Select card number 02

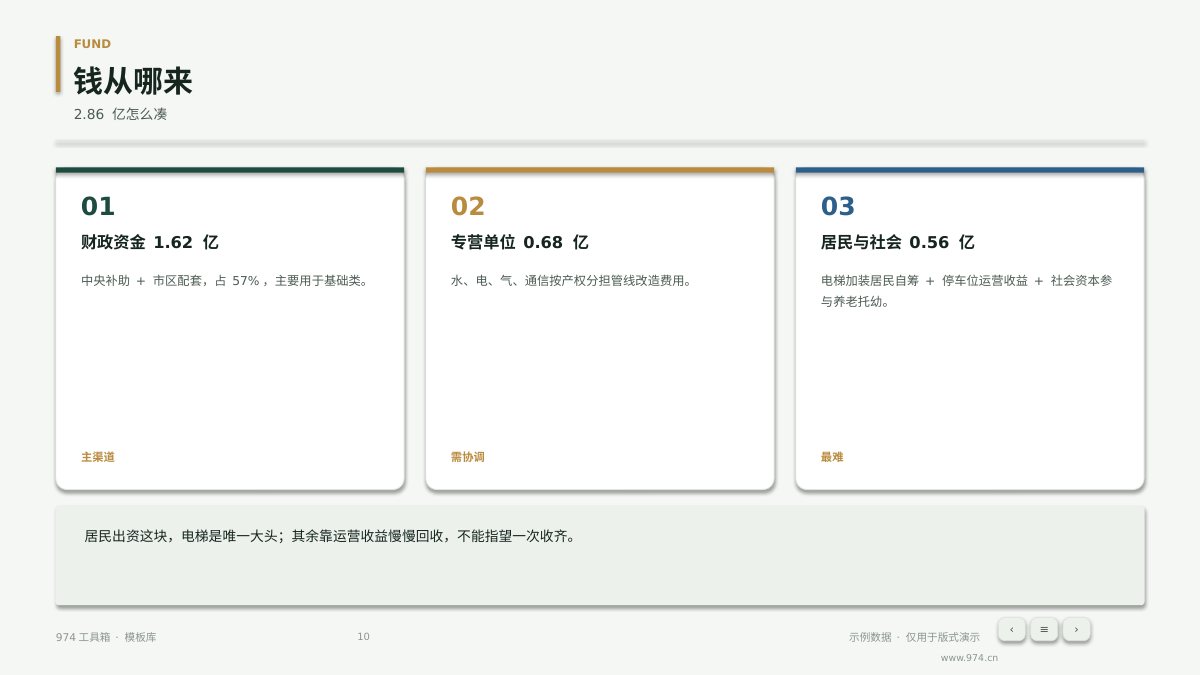click(x=468, y=206)
